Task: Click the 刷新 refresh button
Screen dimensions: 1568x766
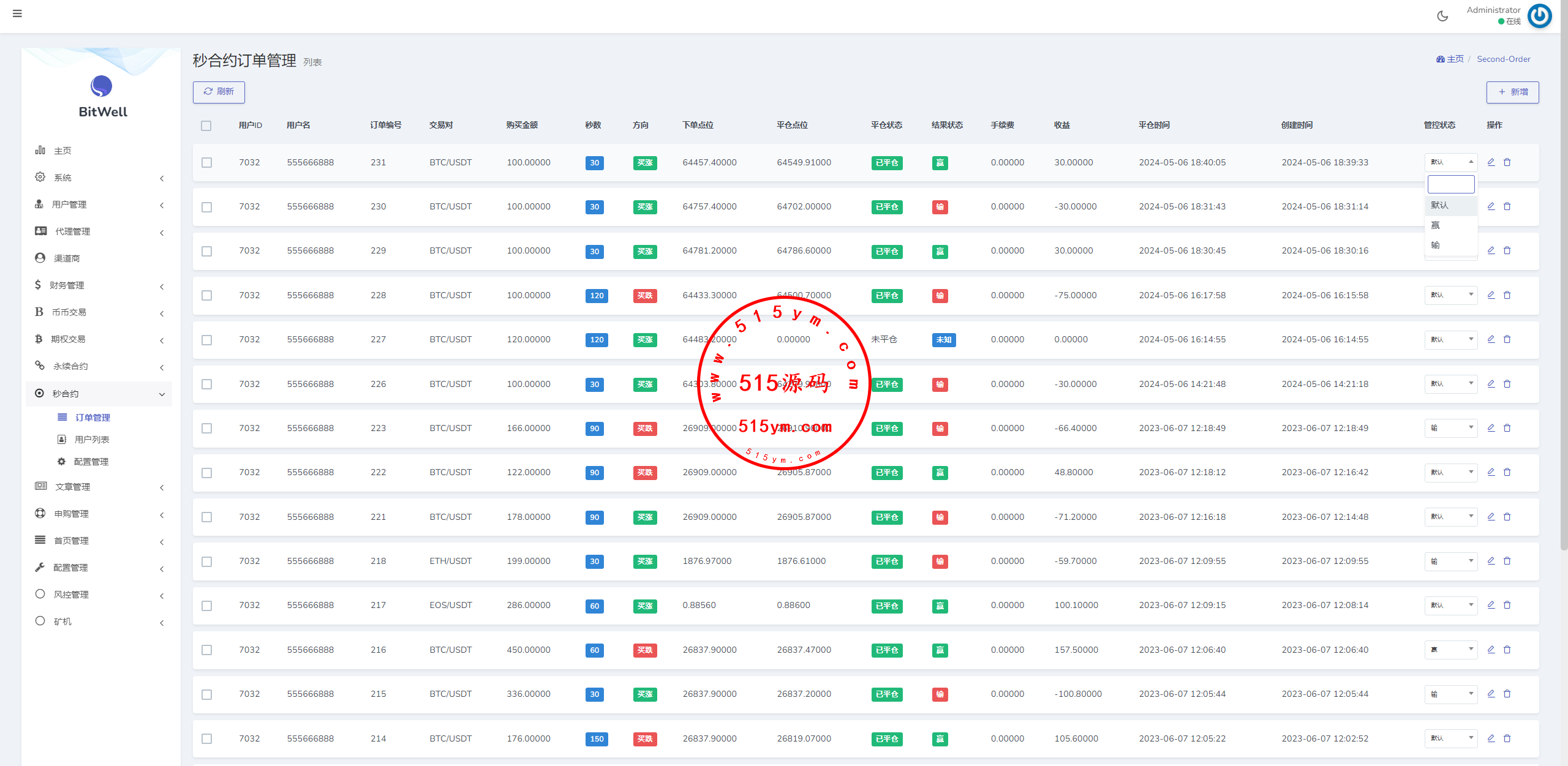Action: [x=219, y=92]
